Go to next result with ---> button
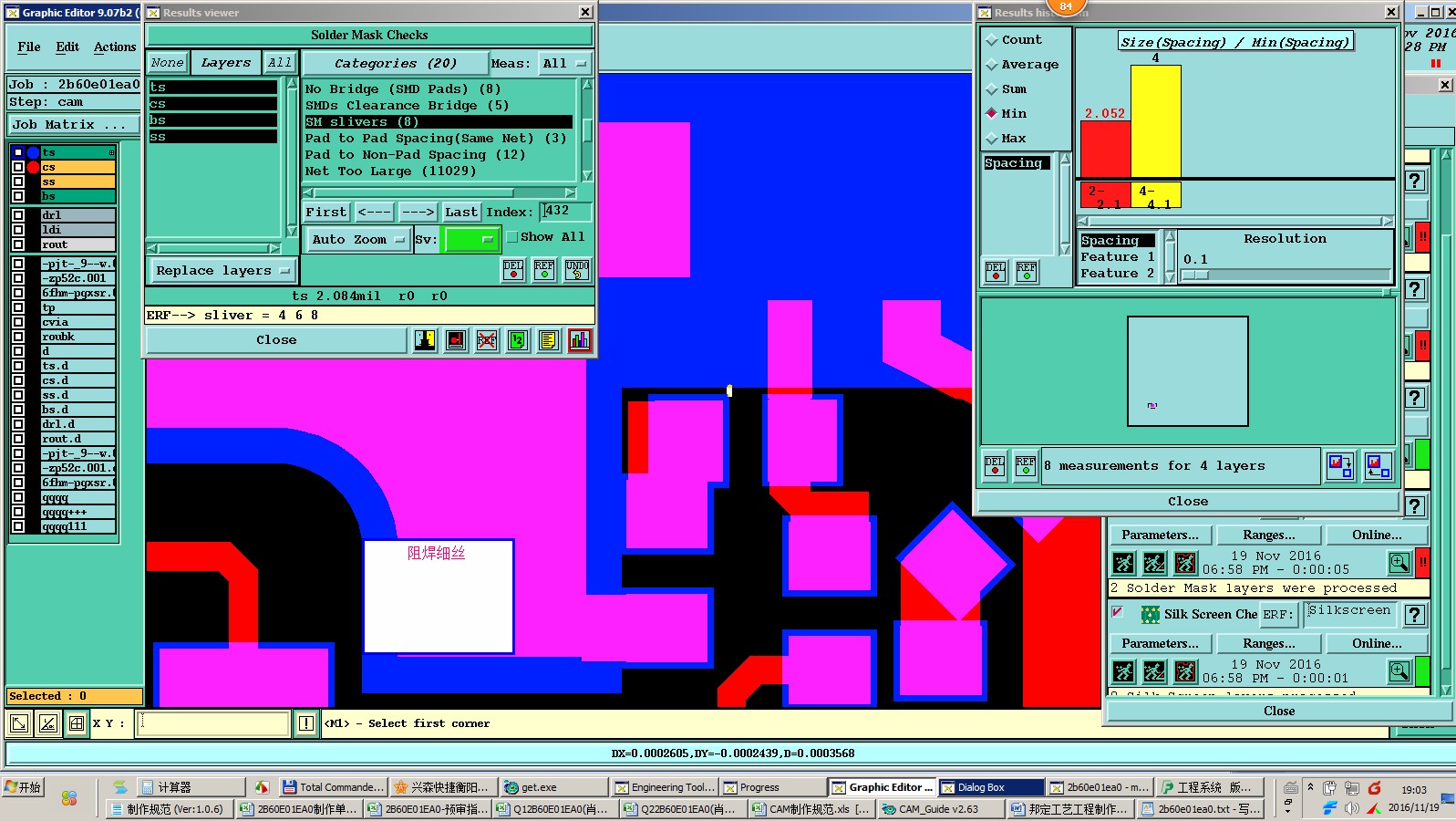Viewport: 1456px width, 821px height. point(418,213)
